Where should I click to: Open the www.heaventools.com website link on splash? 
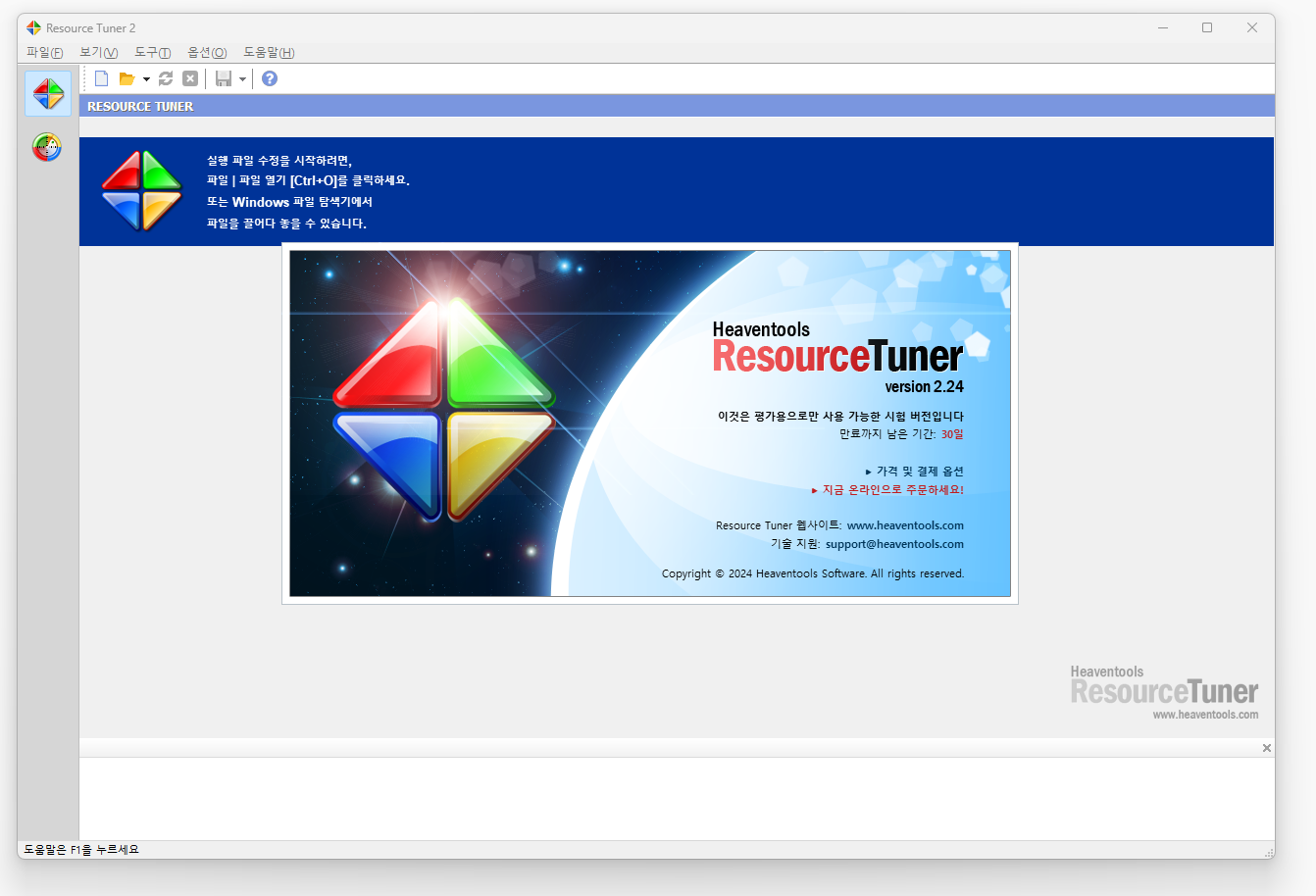click(905, 525)
